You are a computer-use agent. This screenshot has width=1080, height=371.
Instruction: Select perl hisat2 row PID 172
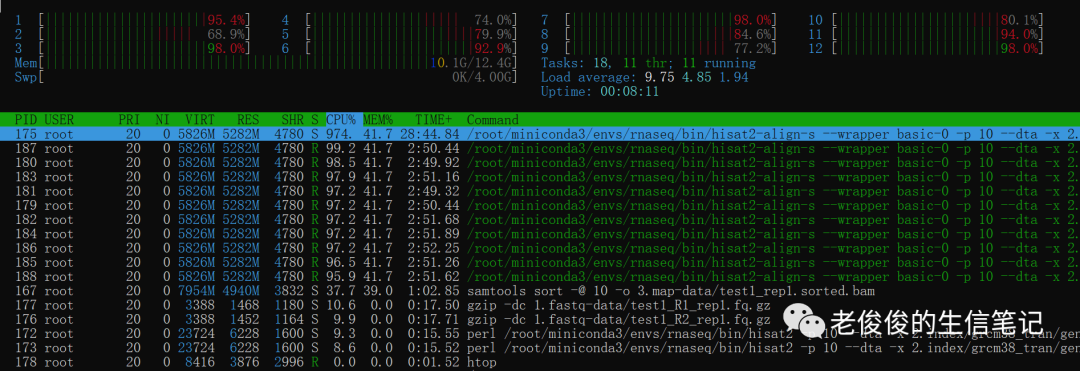coord(540,333)
